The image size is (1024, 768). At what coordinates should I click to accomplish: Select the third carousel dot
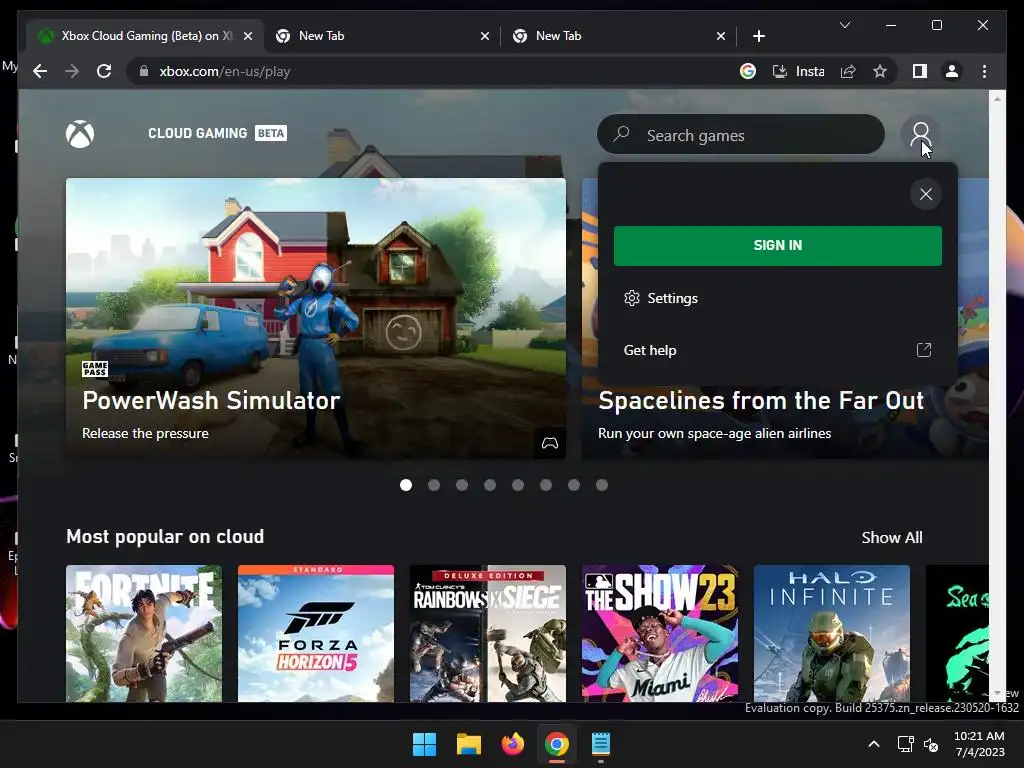(462, 485)
